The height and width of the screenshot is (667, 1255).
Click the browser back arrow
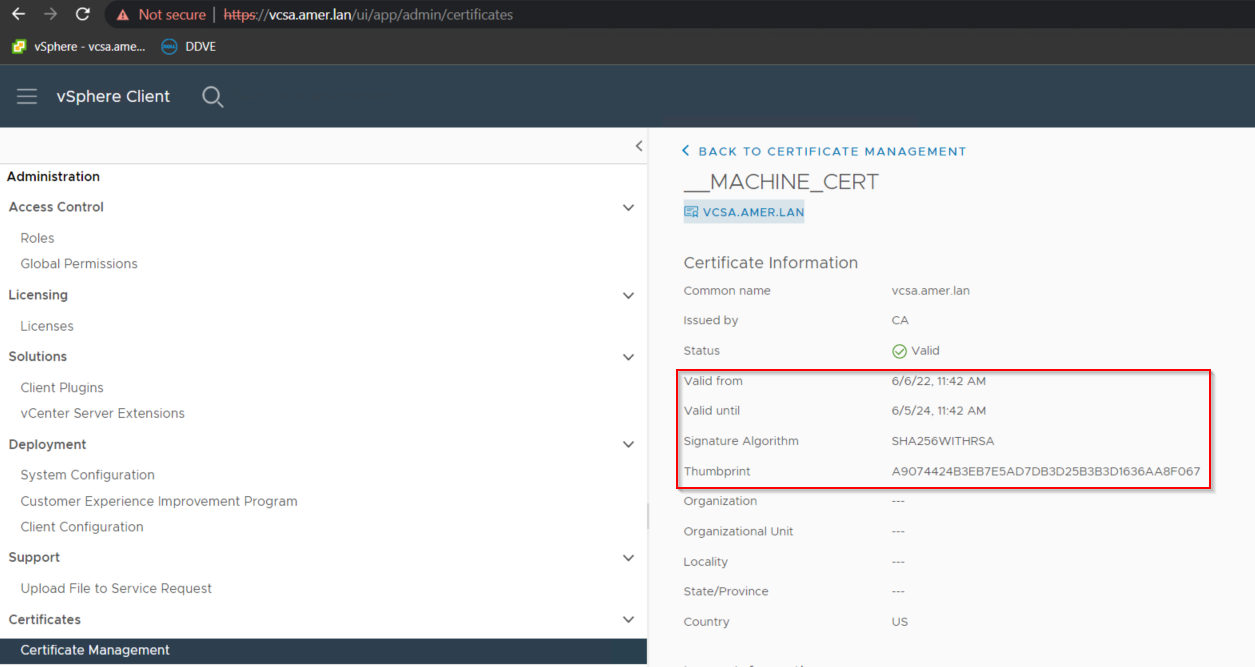tap(14, 14)
